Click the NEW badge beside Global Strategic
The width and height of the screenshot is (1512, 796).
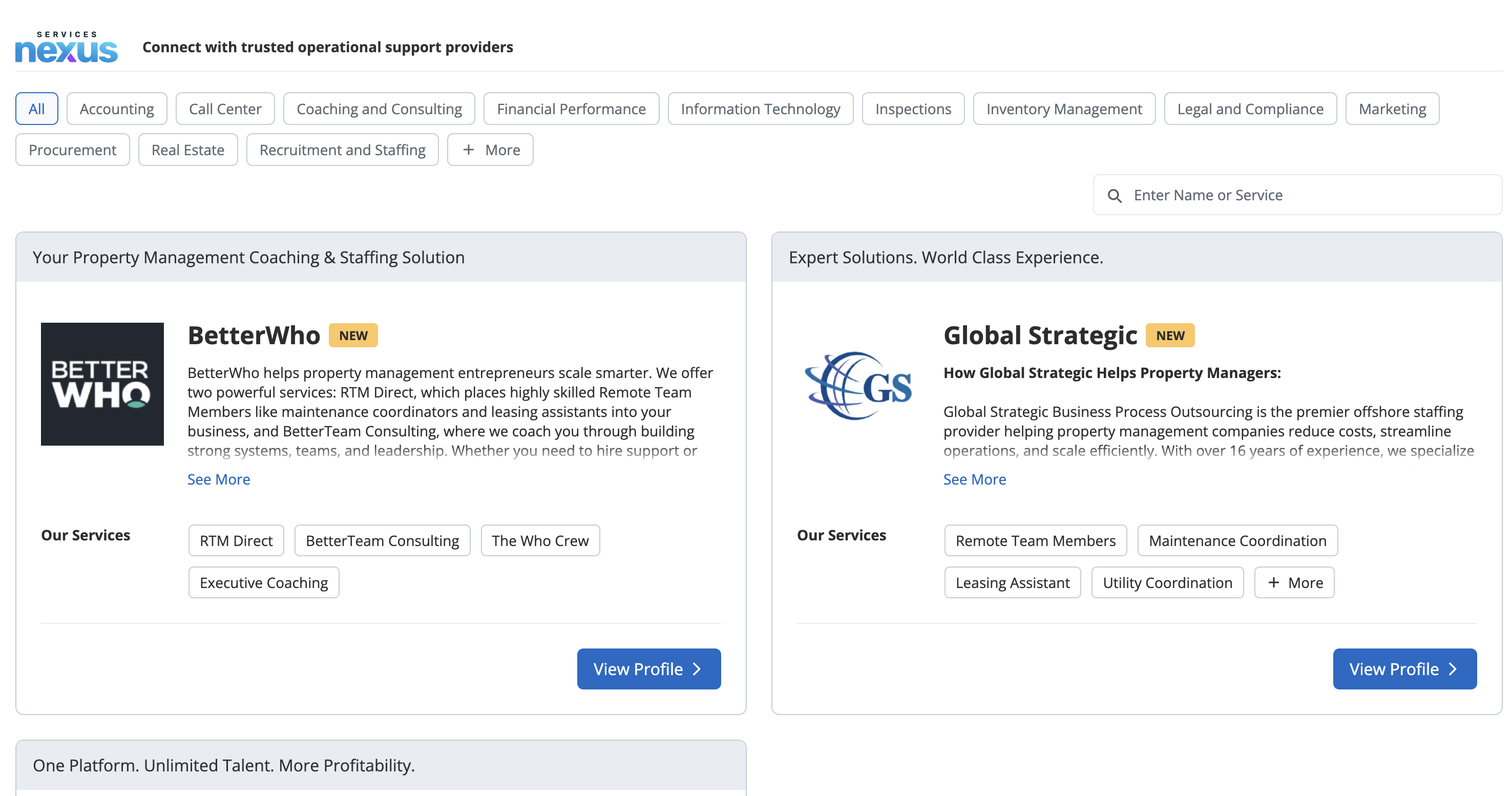click(x=1170, y=336)
